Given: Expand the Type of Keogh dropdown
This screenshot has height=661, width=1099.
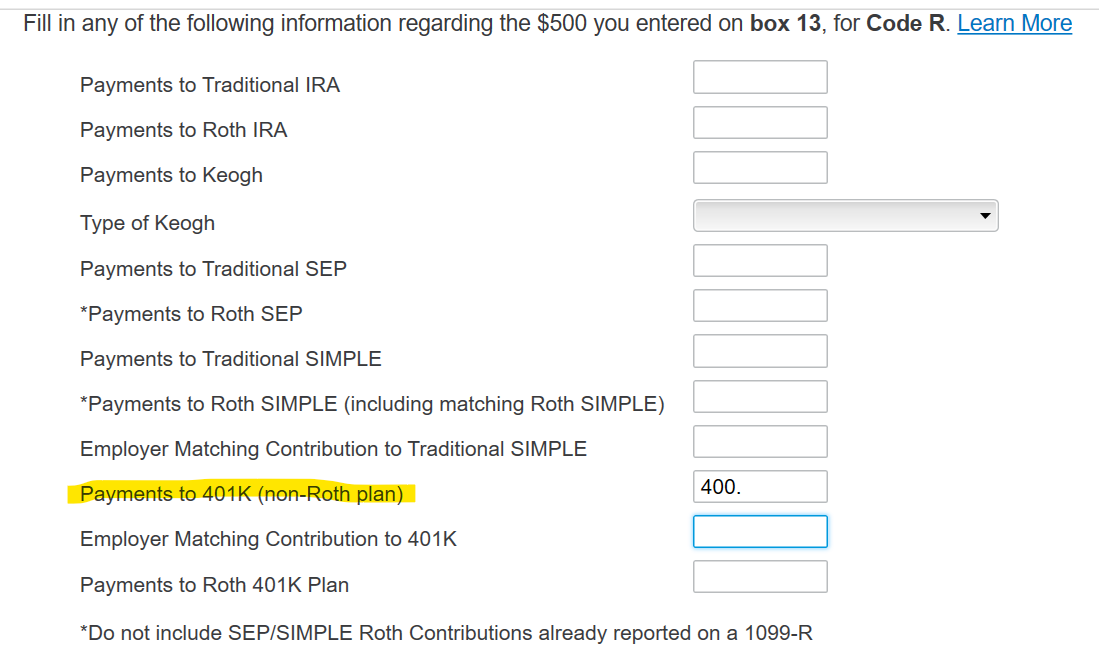Looking at the screenshot, I should pyautogui.click(x=845, y=215).
